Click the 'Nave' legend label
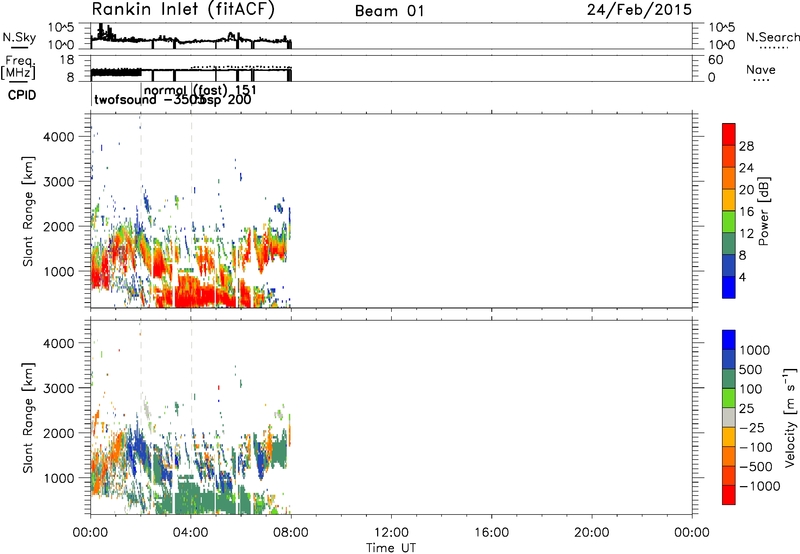 [760, 70]
